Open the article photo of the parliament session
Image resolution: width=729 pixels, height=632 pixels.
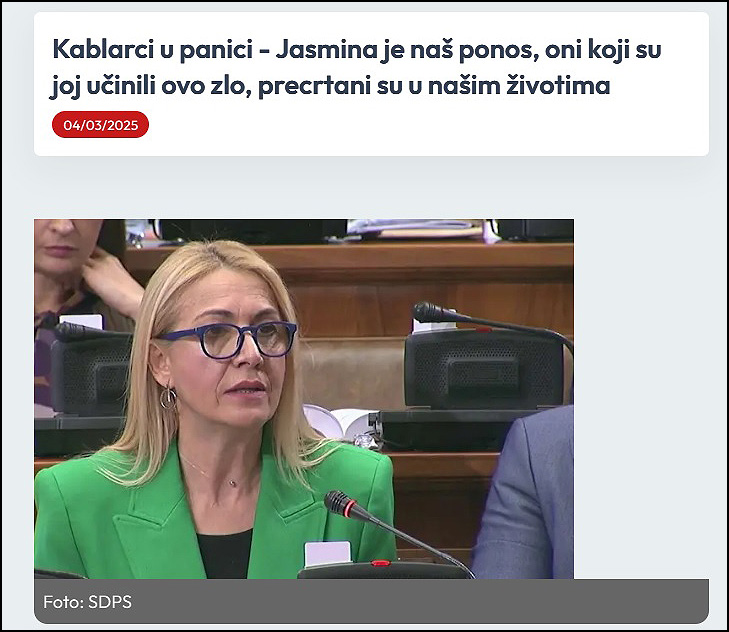click(304, 399)
